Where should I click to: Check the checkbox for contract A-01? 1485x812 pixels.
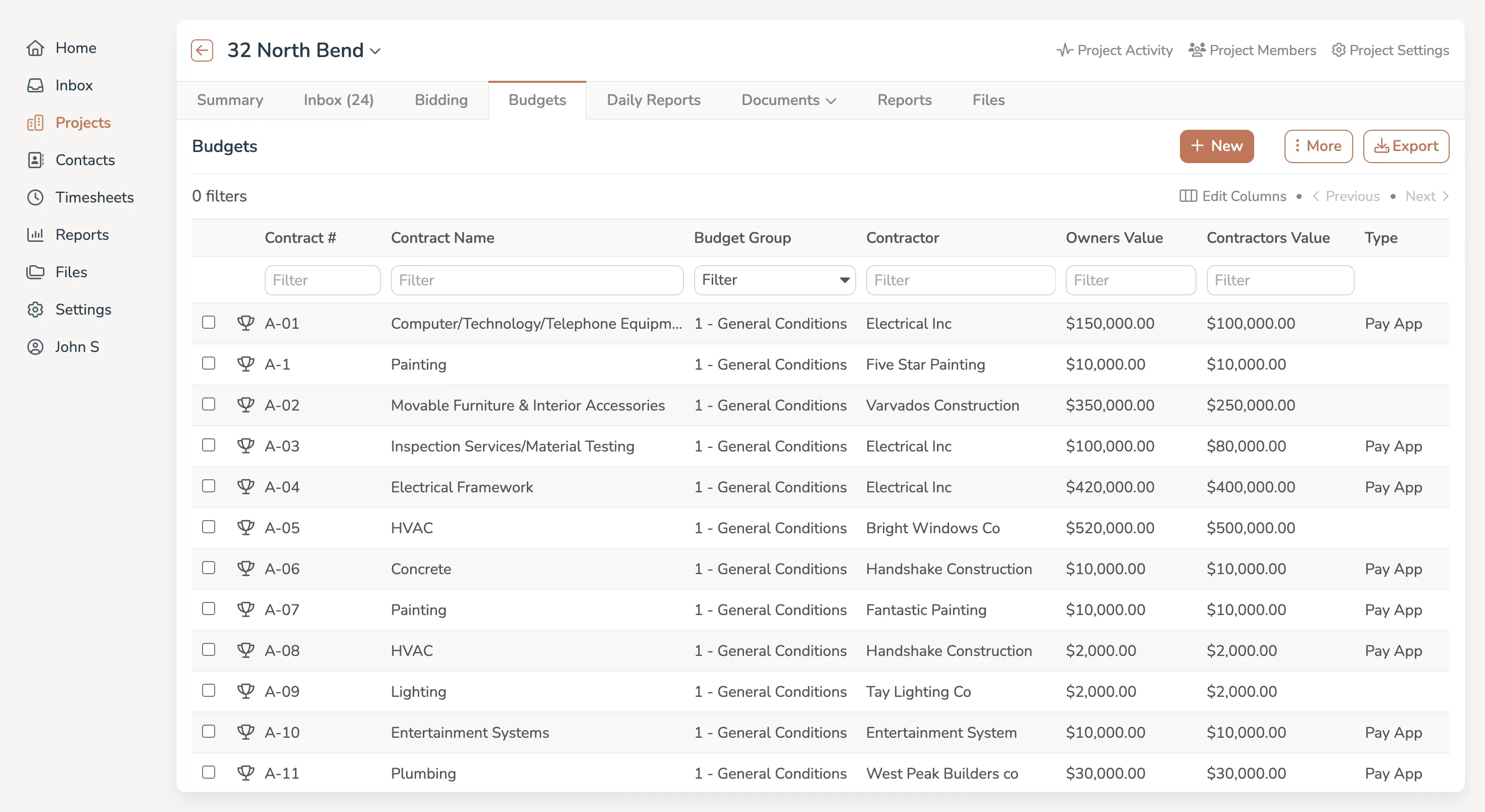(209, 323)
